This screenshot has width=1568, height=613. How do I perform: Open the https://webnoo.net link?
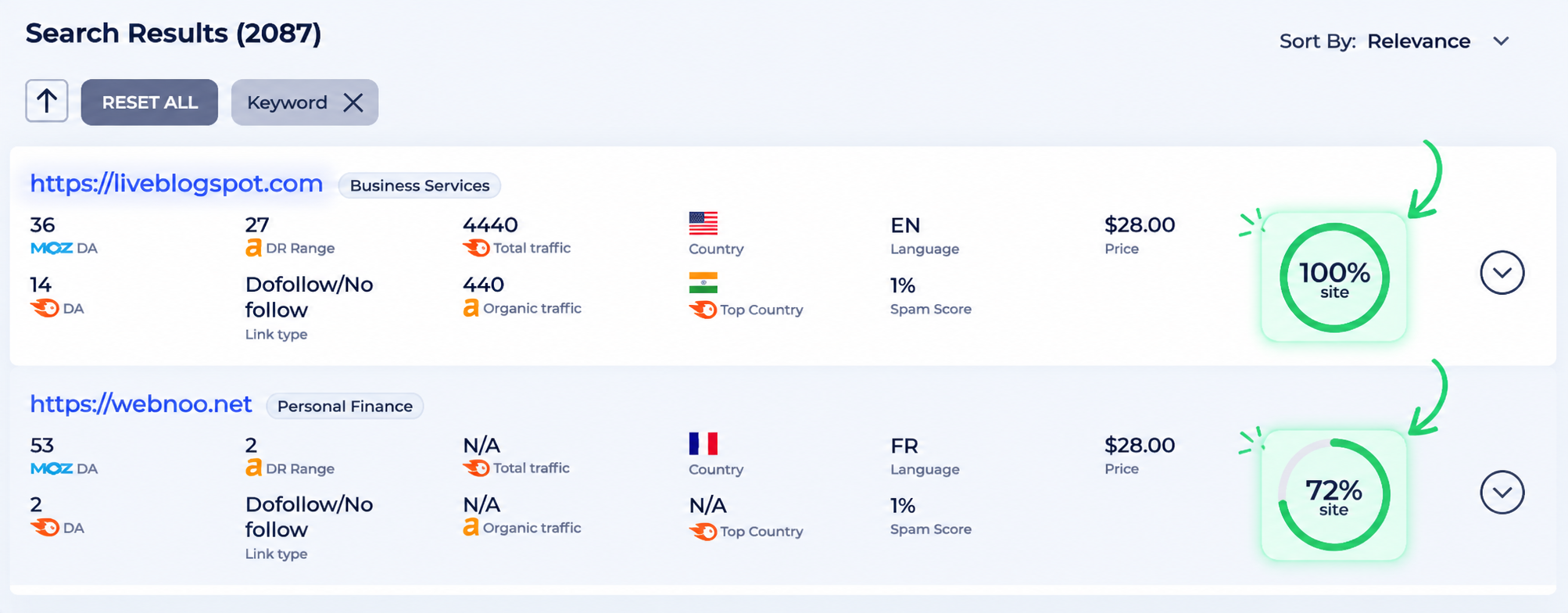click(x=141, y=404)
